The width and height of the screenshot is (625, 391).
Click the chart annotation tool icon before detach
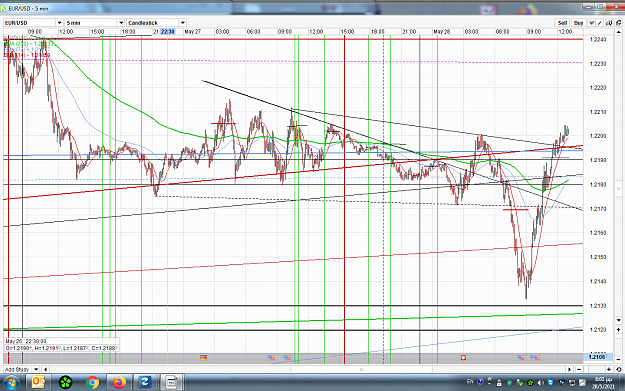point(609,23)
